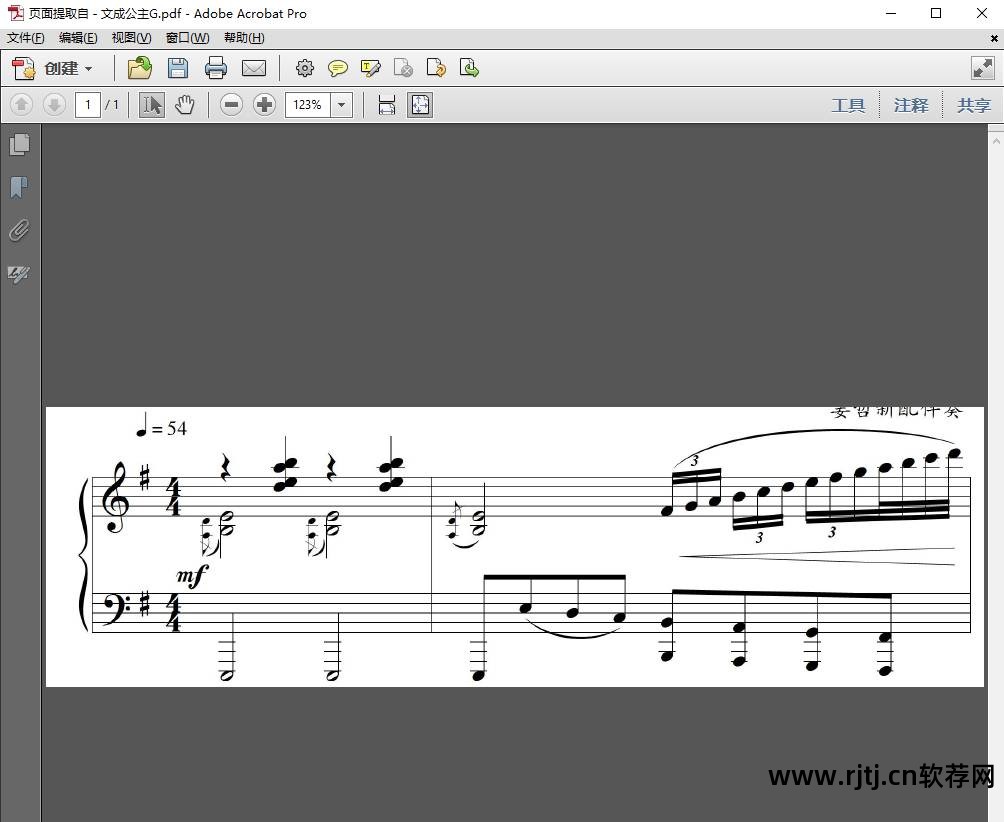Zoom in with the plus button
Viewport: 1004px width, 822px height.
click(264, 104)
